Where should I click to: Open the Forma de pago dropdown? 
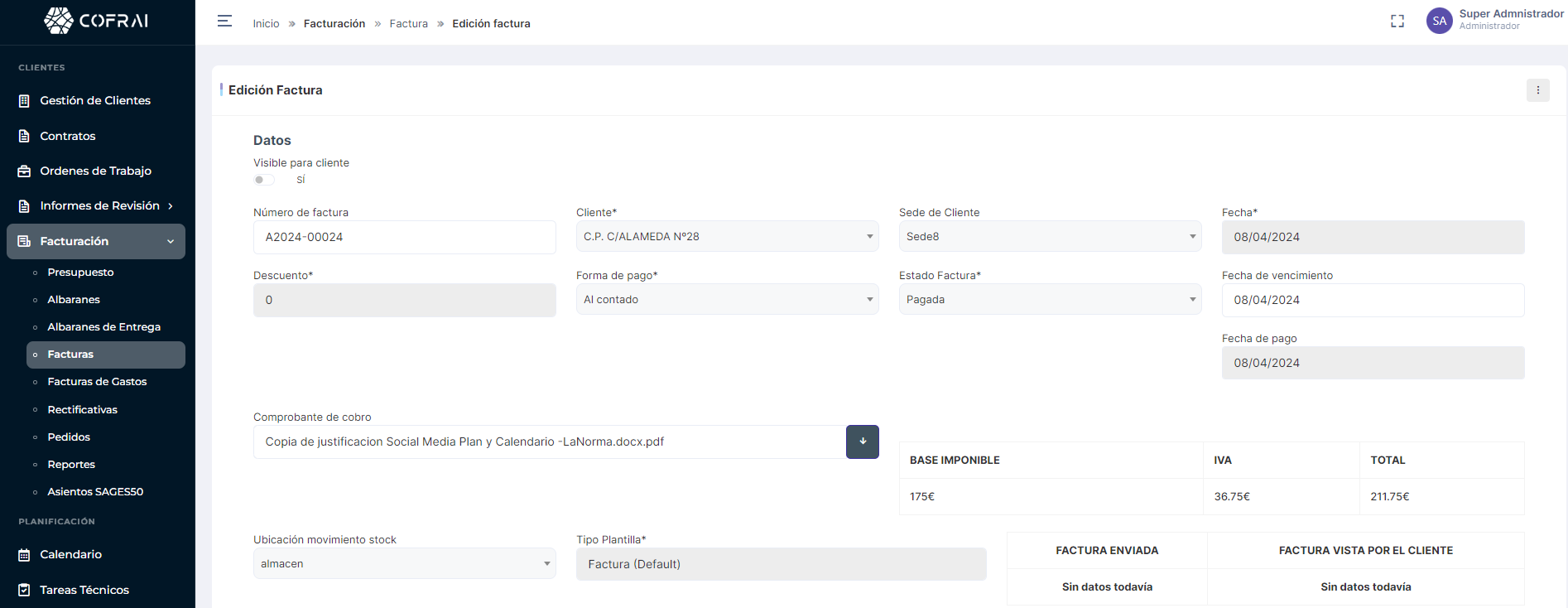tap(727, 300)
